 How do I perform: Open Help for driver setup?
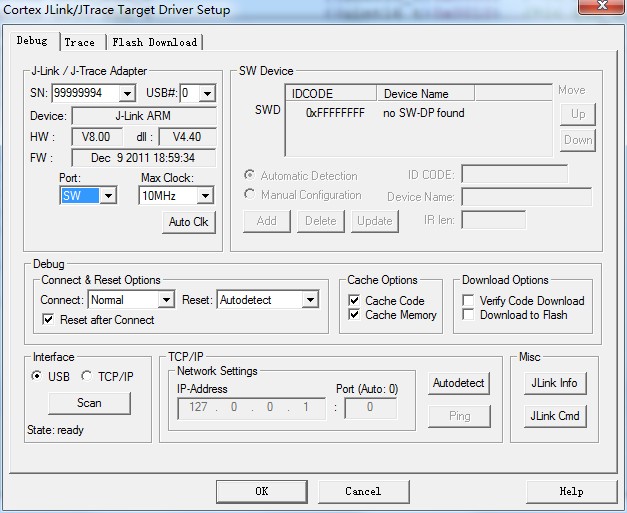point(572,491)
